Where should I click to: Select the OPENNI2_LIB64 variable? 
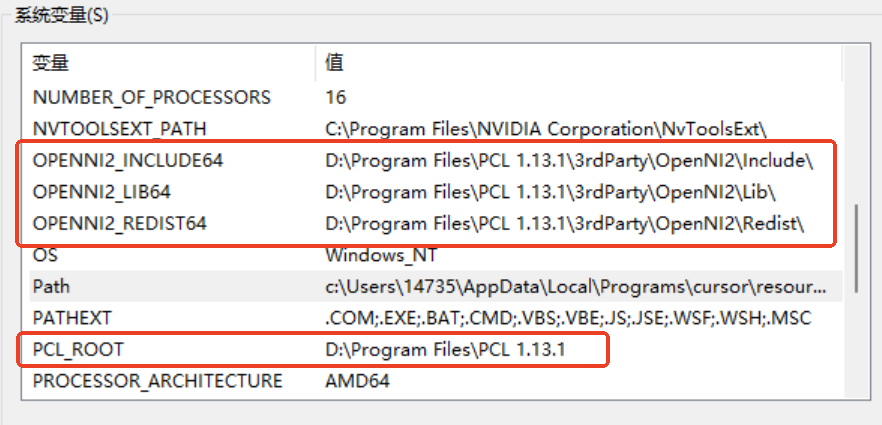[102, 192]
